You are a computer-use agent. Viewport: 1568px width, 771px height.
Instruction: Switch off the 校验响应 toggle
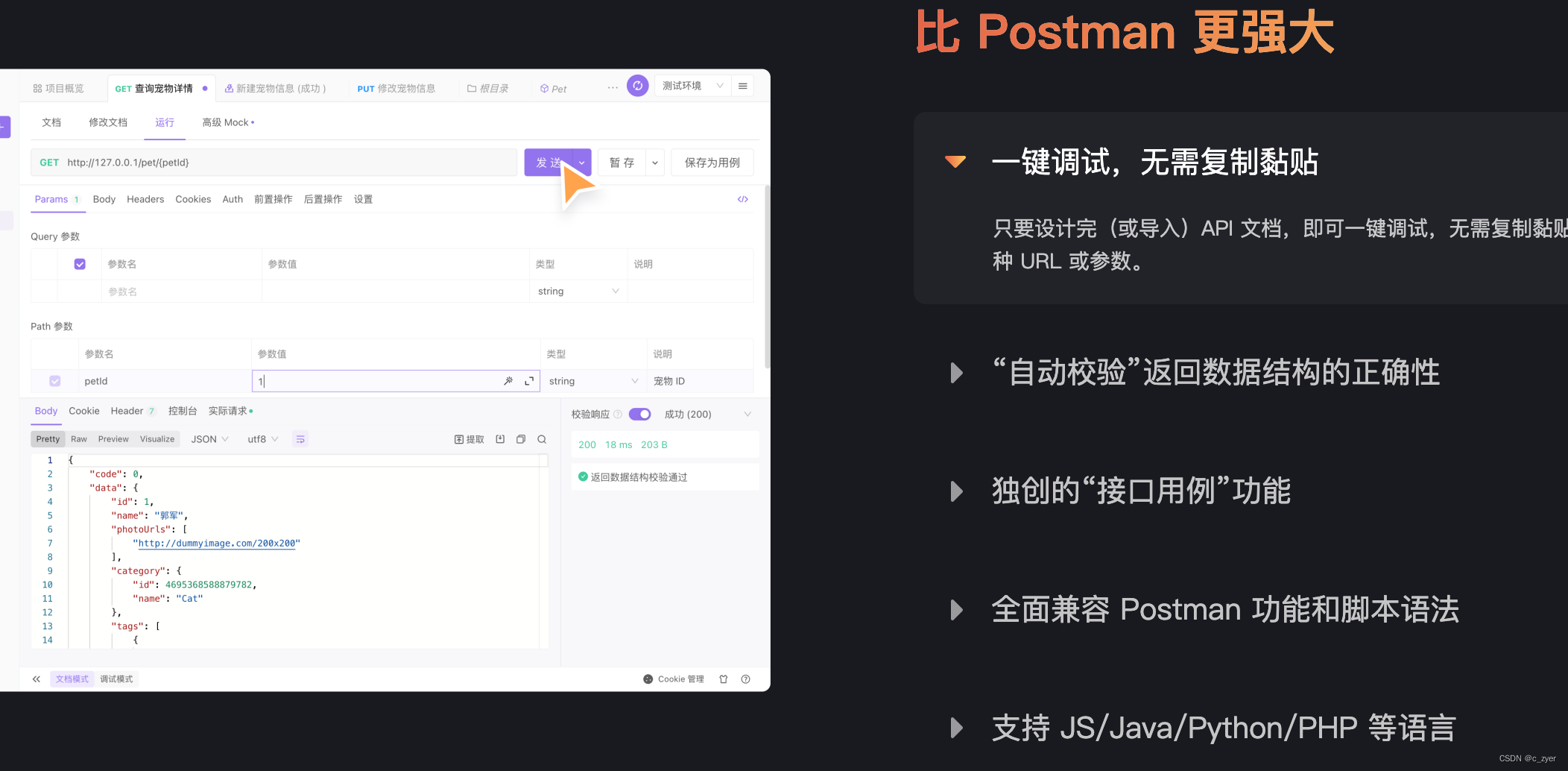coord(639,415)
